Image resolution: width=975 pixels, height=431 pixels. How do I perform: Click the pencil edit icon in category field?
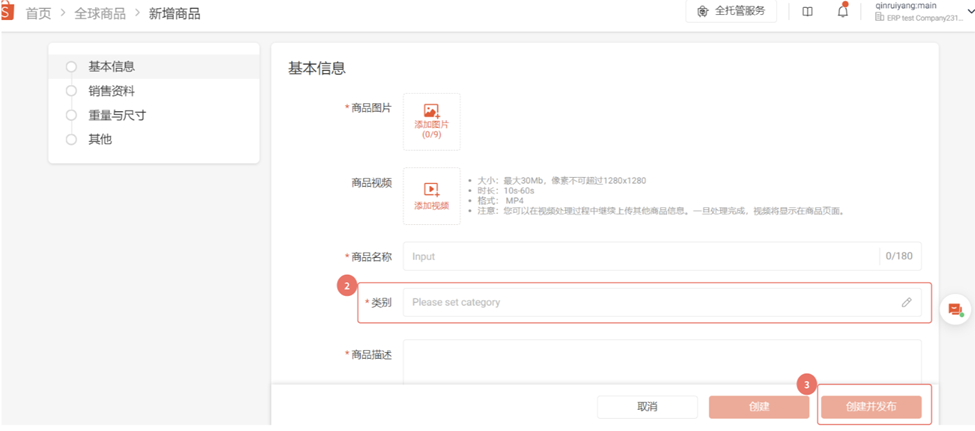(x=906, y=302)
